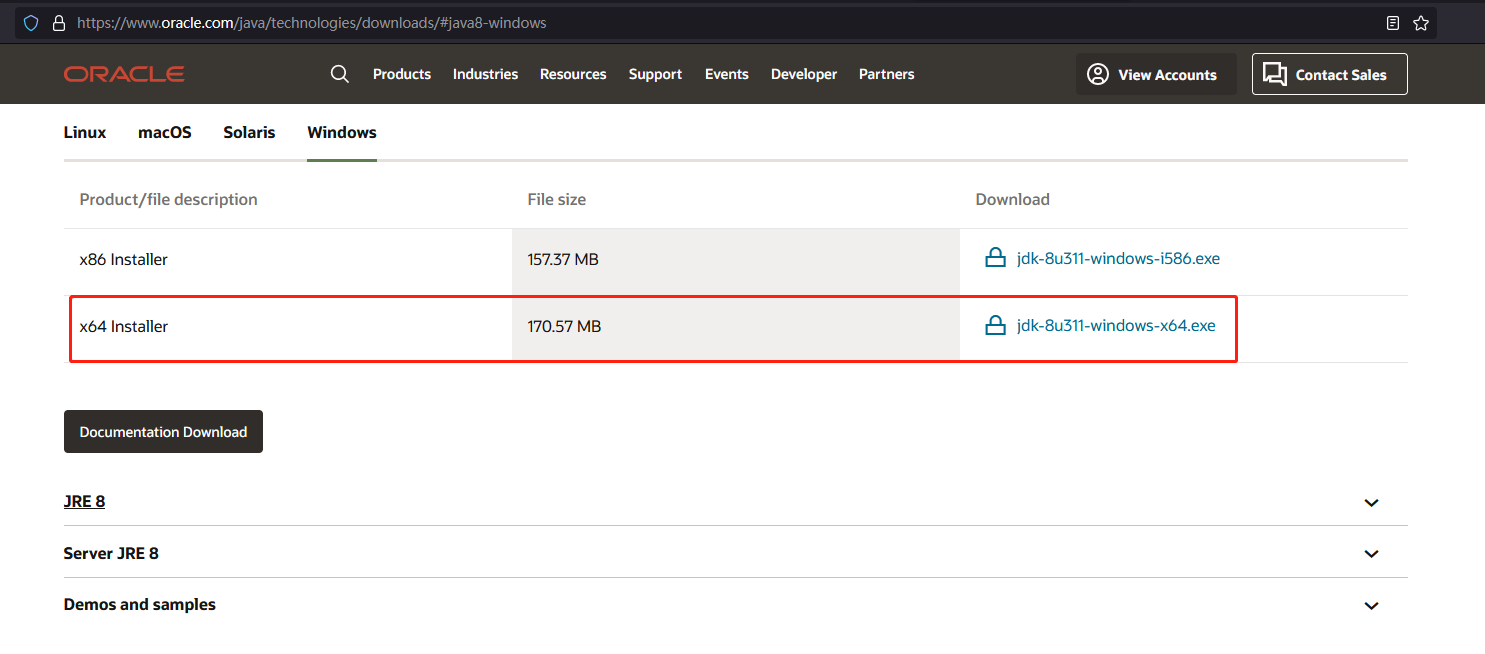Image resolution: width=1485 pixels, height=654 pixels.
Task: Open the Partners menu
Action: tap(887, 74)
